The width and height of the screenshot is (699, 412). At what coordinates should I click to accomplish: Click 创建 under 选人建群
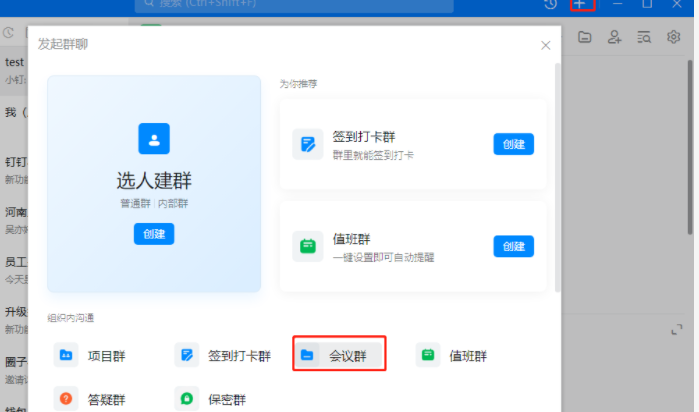point(154,234)
